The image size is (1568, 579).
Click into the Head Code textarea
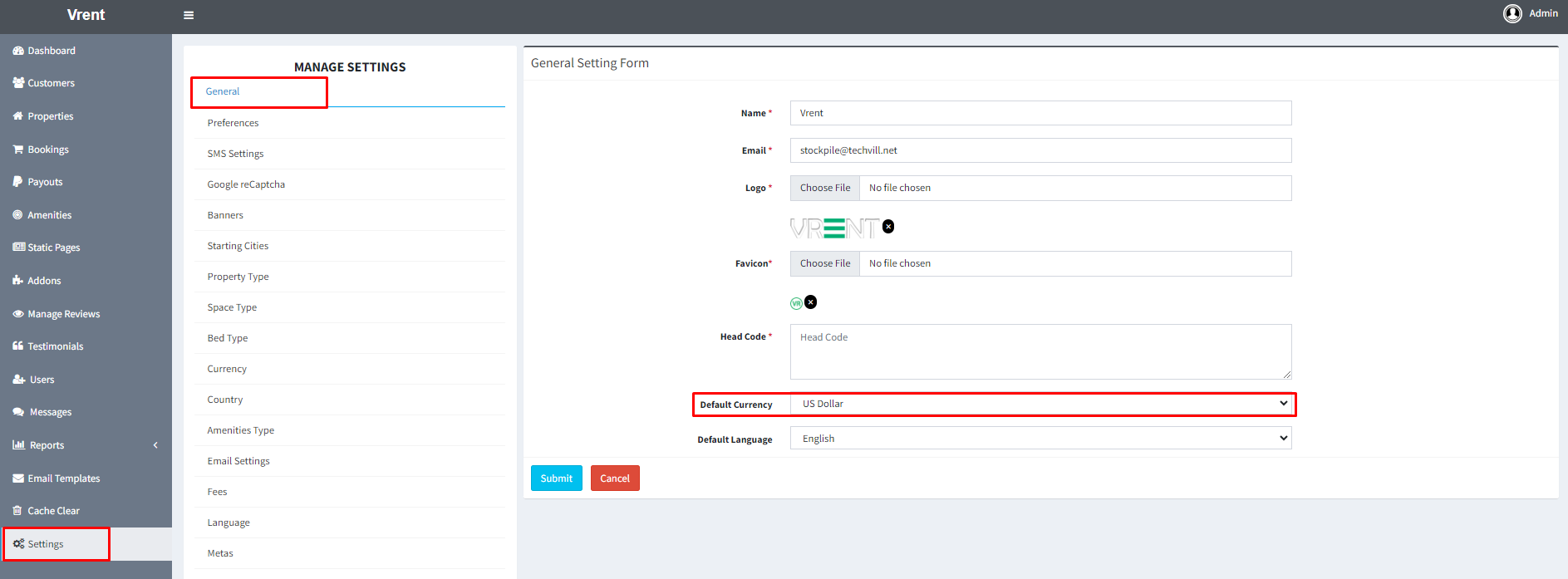(1040, 351)
